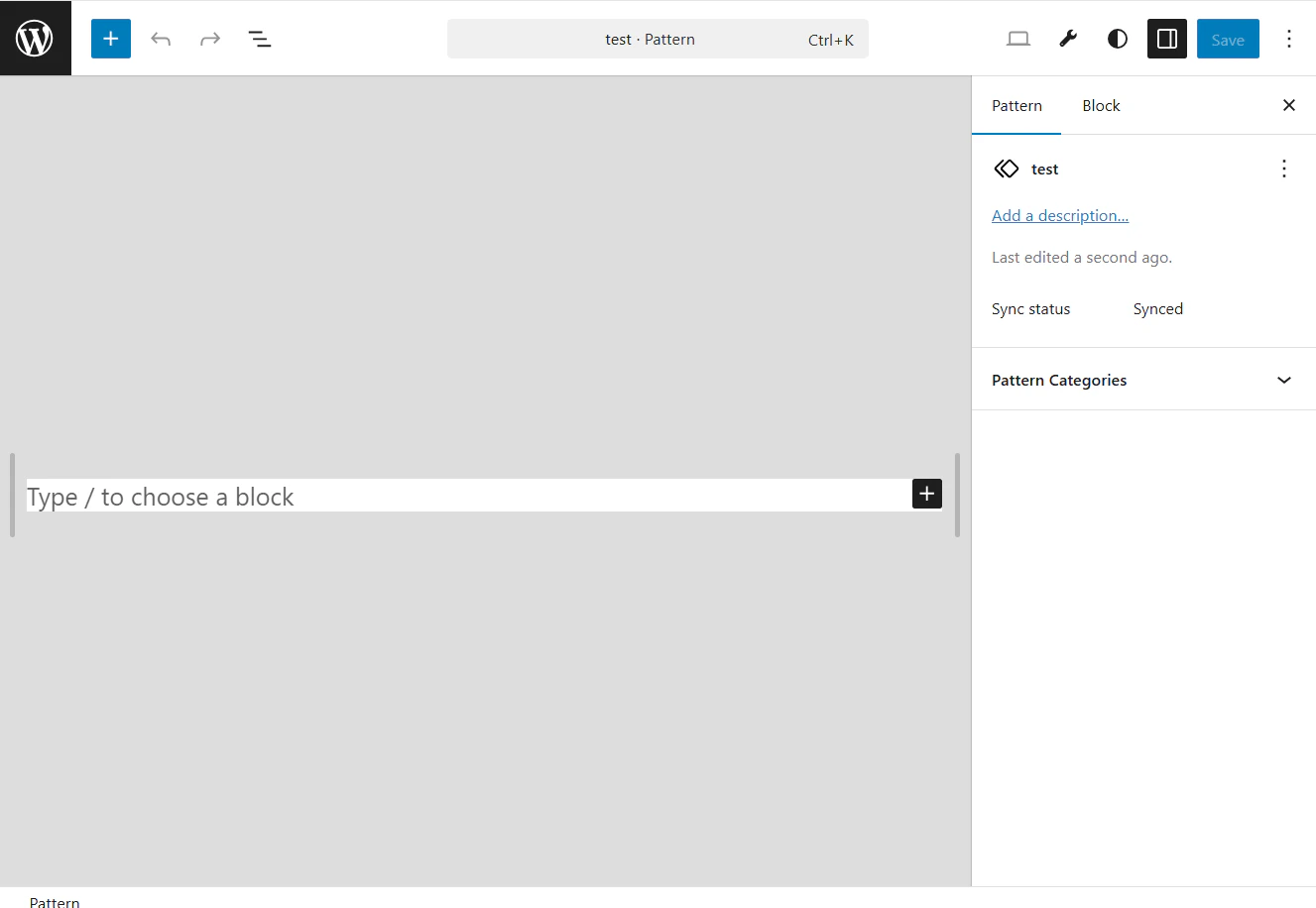The image size is (1316, 908).
Task: Open the test pattern actions three-dot menu
Action: (x=1284, y=169)
